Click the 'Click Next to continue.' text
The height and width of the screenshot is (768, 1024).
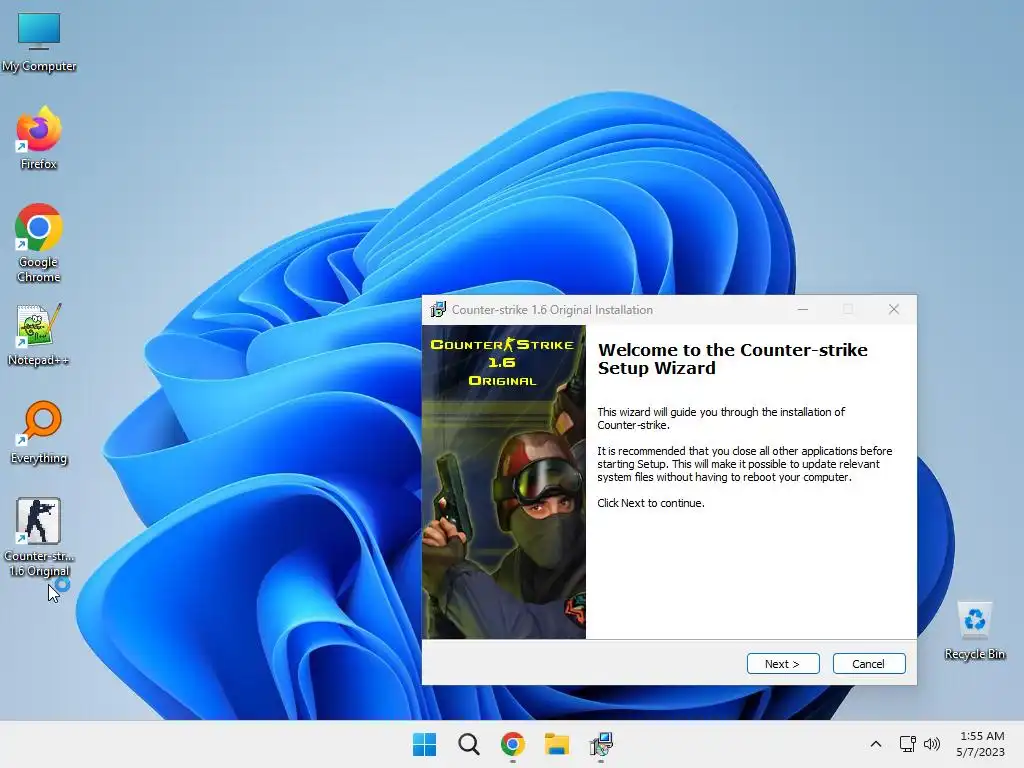650,503
